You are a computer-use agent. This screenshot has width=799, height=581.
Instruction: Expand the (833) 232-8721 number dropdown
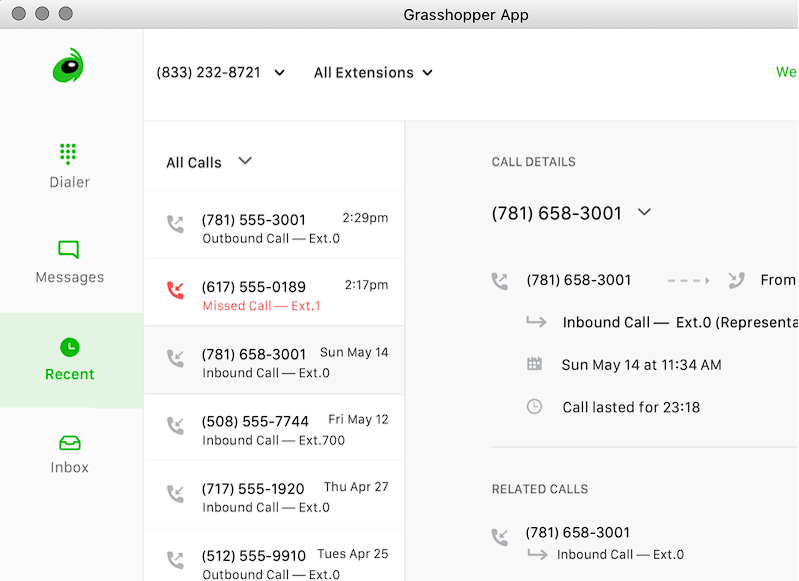(x=279, y=73)
